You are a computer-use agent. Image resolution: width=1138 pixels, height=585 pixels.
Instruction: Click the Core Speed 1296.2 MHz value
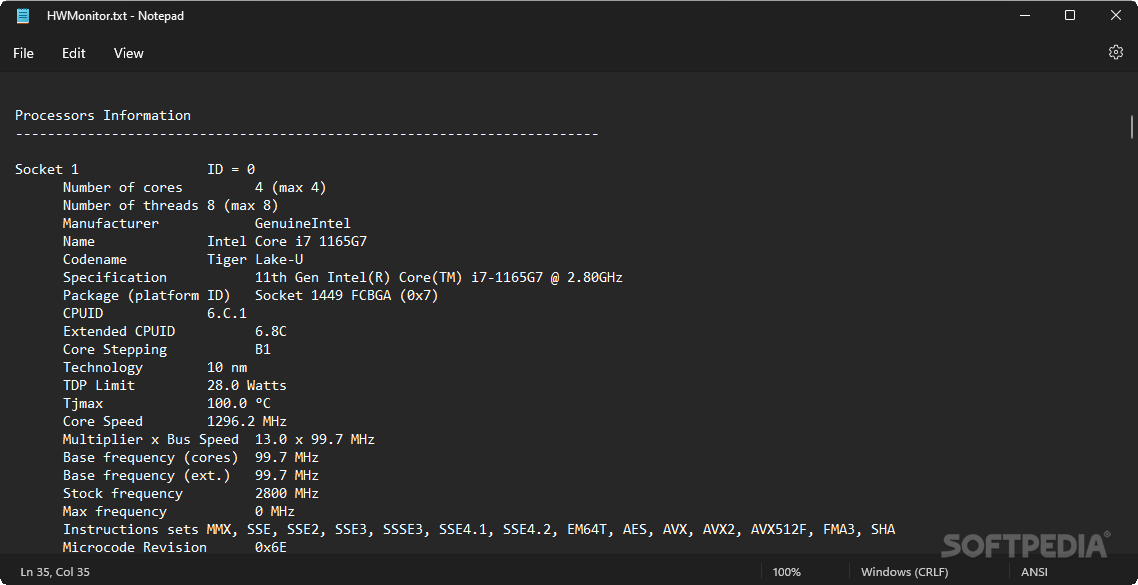click(247, 421)
